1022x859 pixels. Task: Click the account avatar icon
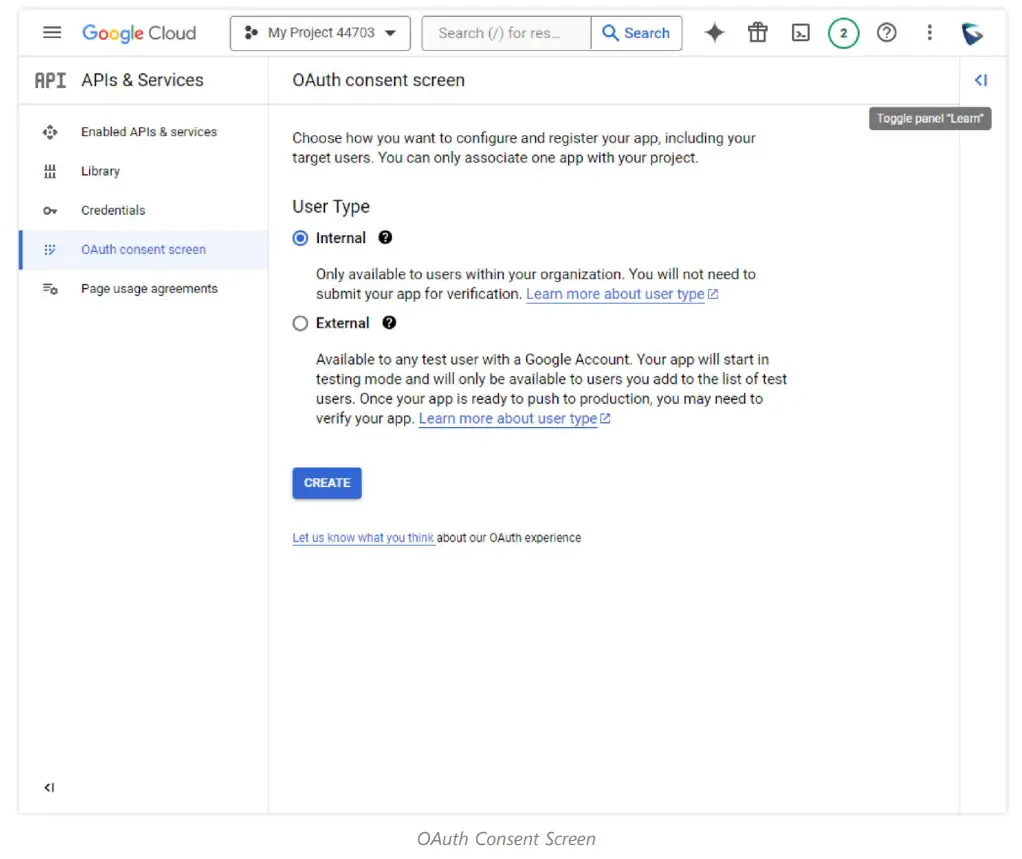tap(972, 33)
